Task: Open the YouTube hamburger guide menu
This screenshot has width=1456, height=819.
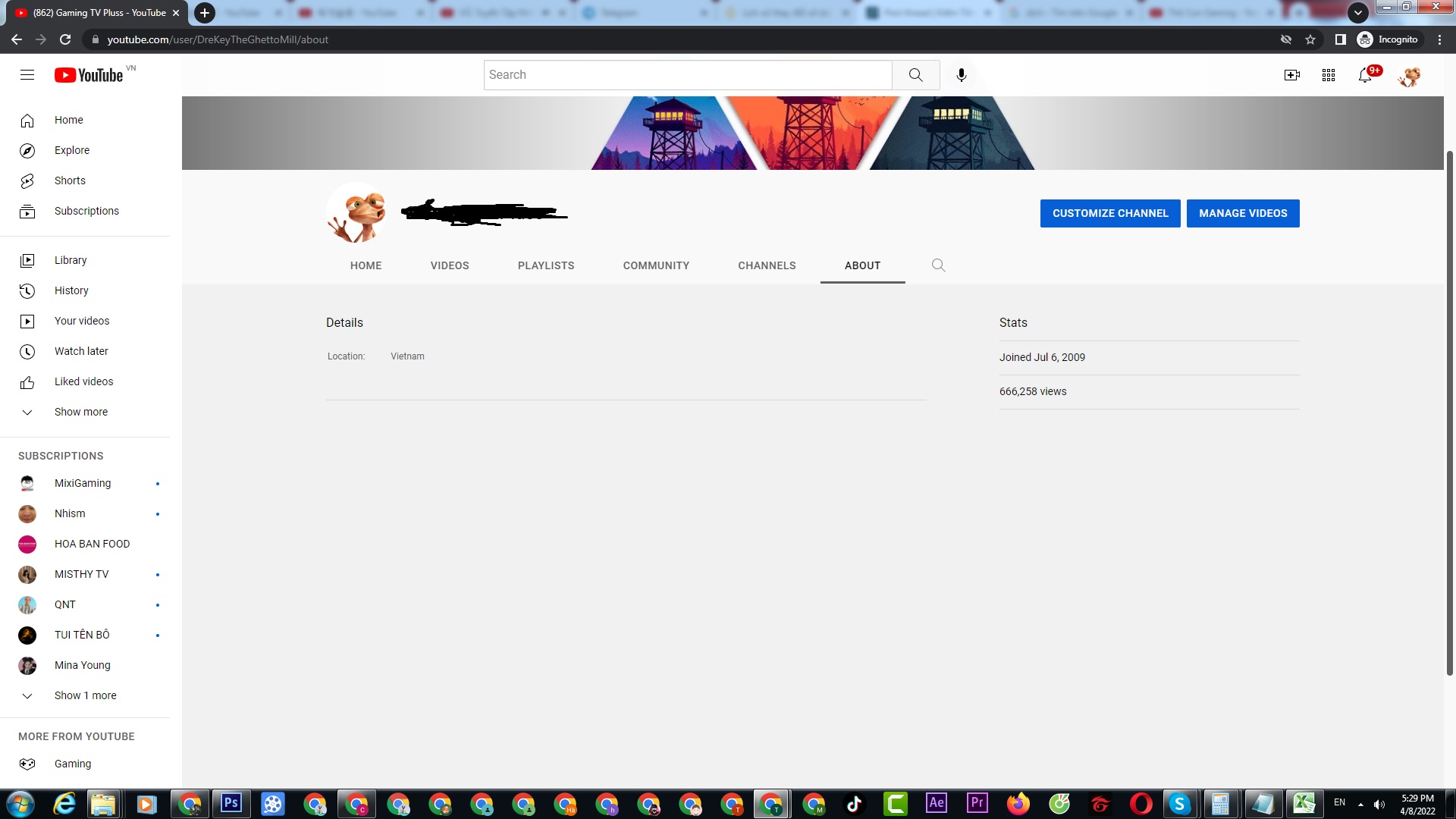Action: pyautogui.click(x=27, y=75)
